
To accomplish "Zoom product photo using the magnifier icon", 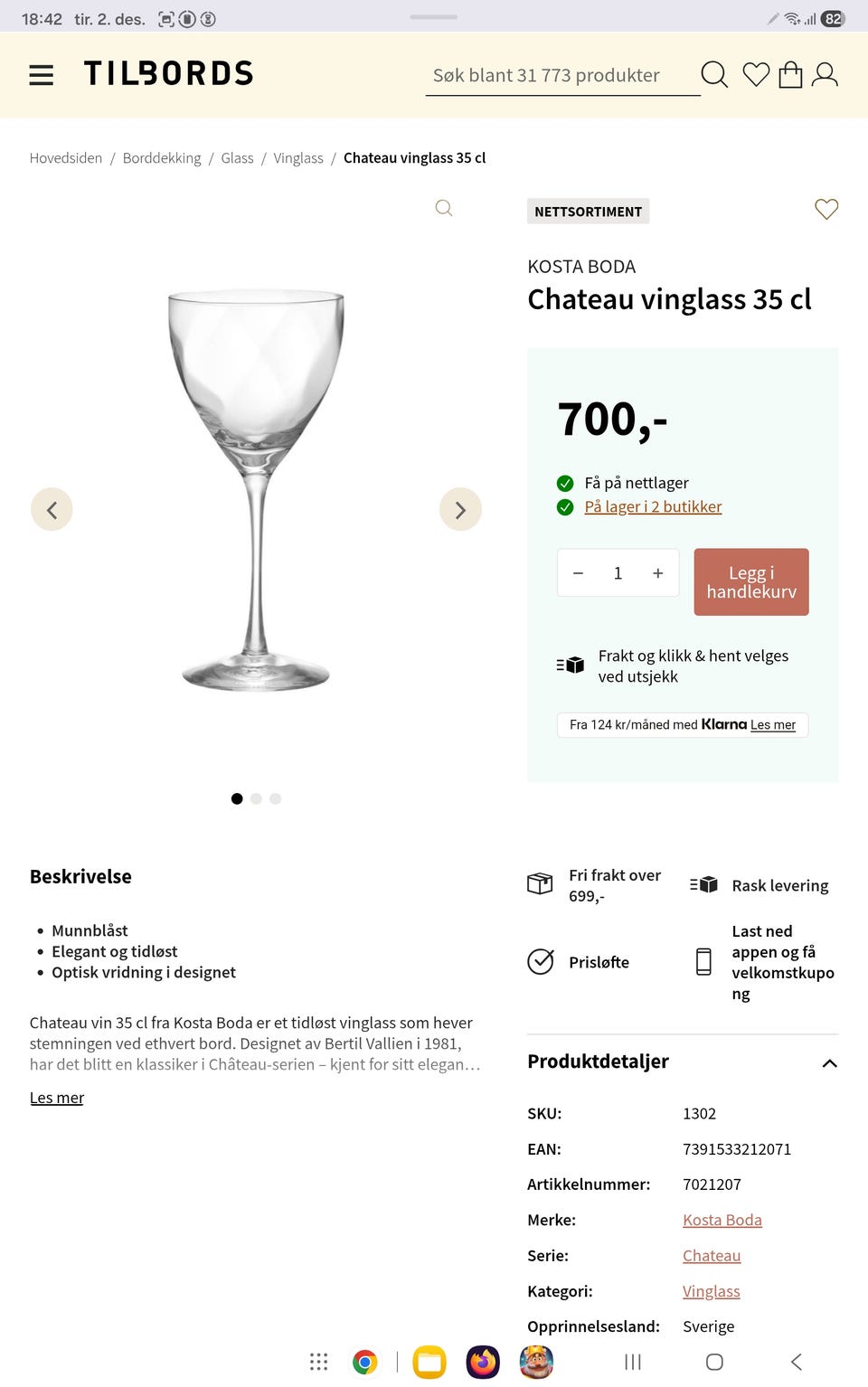I will tap(443, 208).
